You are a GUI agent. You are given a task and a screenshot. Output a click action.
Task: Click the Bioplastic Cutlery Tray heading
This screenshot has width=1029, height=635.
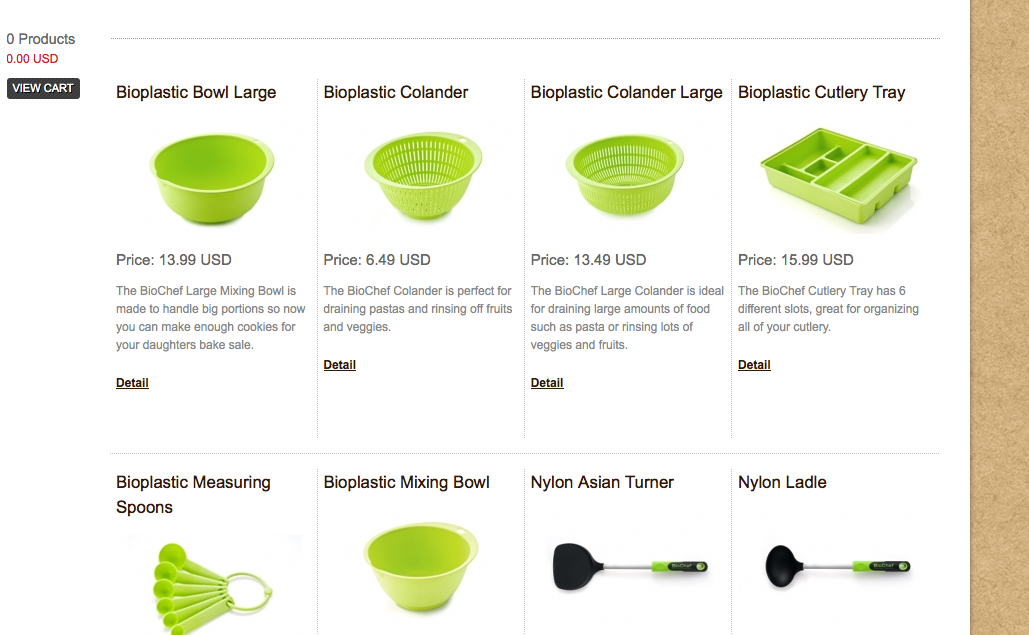click(821, 92)
